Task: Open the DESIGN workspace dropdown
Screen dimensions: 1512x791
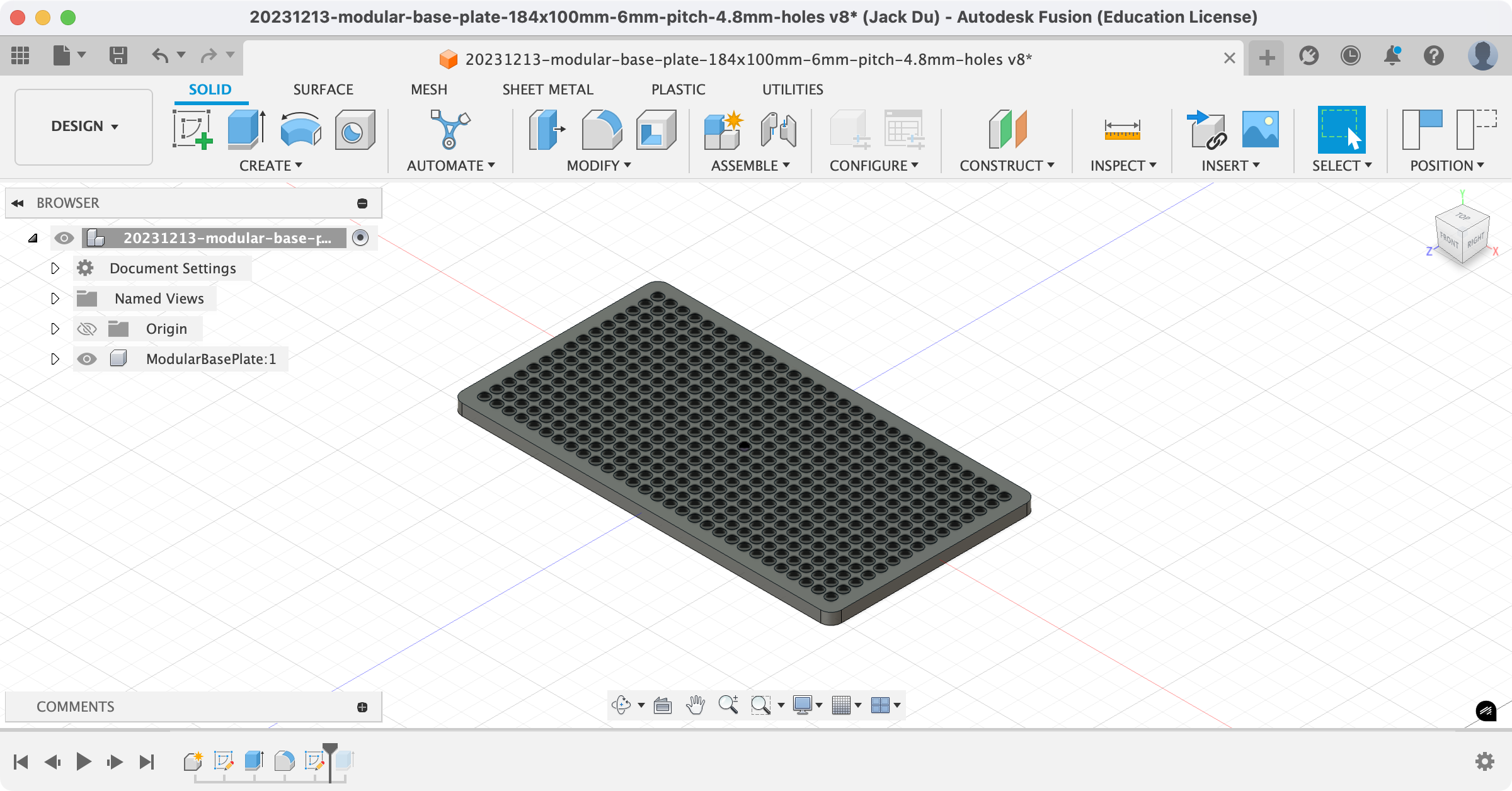Action: [x=84, y=127]
